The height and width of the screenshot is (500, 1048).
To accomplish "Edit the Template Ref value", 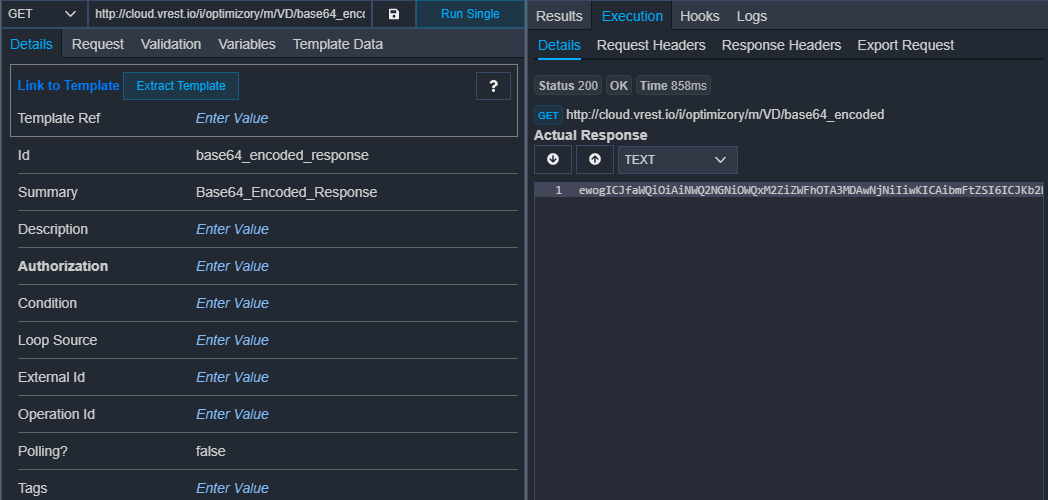I will click(232, 118).
